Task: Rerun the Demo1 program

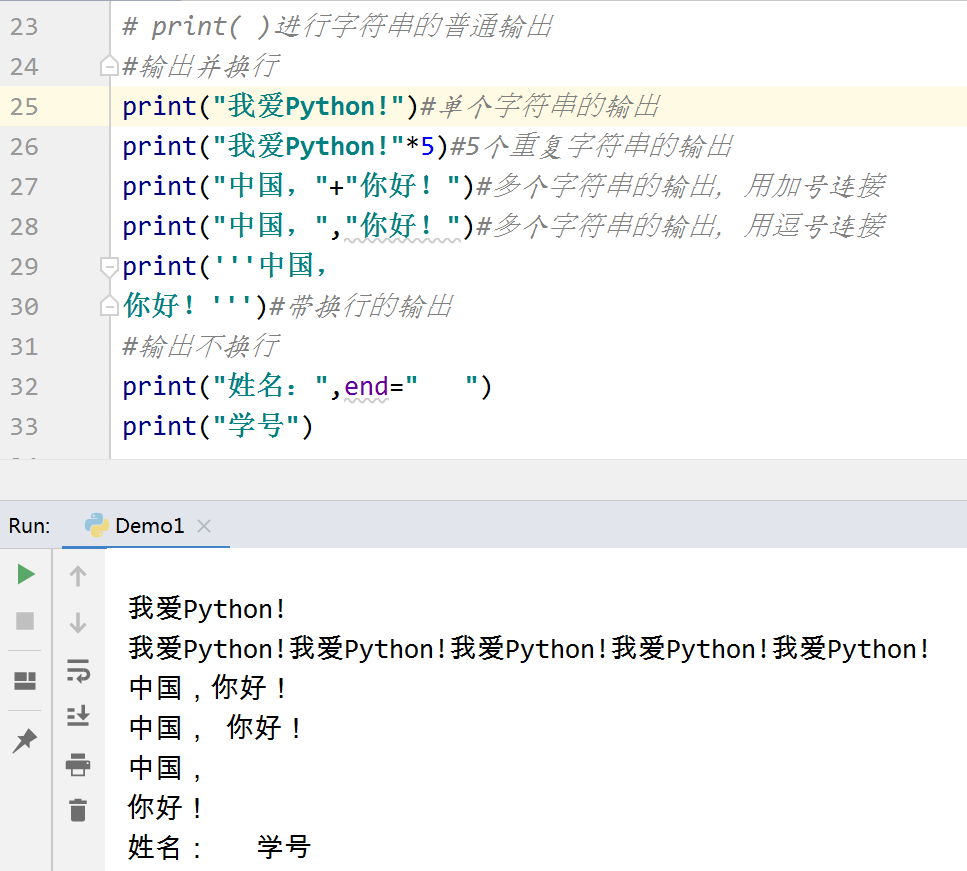Action: [25, 574]
